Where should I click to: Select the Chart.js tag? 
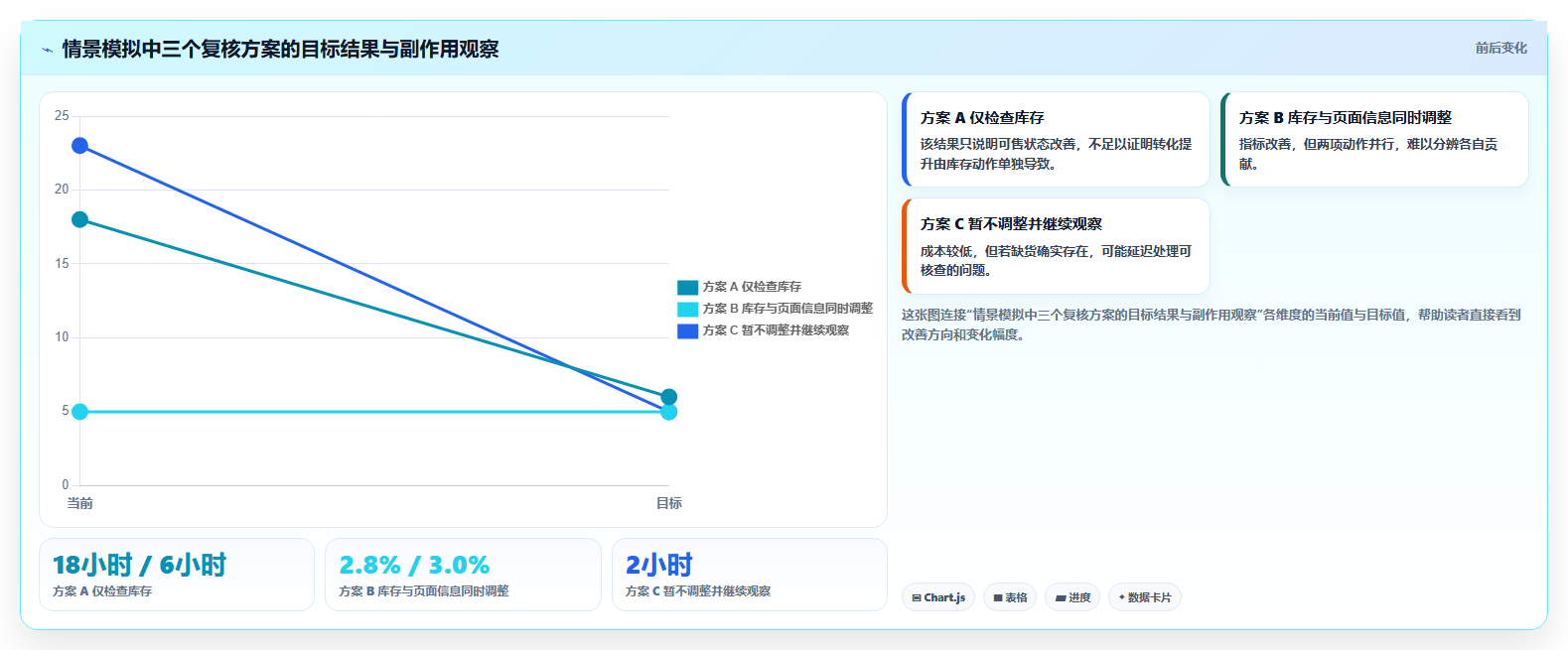(938, 597)
